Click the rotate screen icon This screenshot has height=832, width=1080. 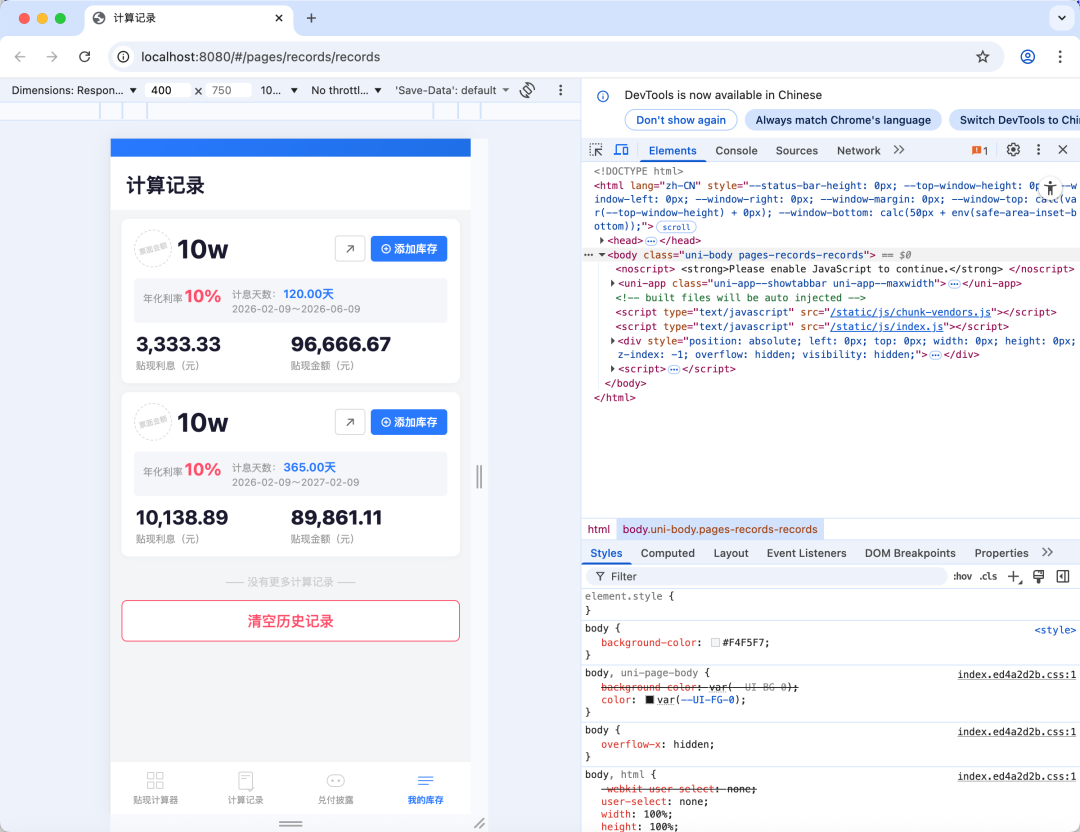(x=527, y=90)
